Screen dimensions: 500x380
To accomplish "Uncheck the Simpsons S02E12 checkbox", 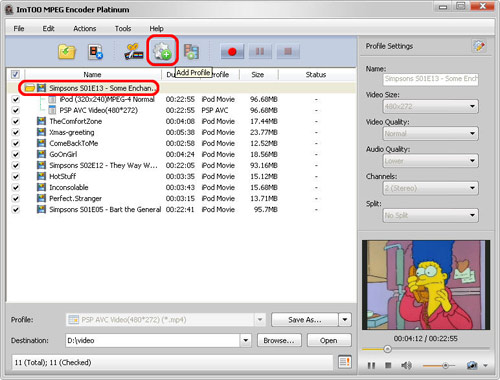I will [x=16, y=165].
